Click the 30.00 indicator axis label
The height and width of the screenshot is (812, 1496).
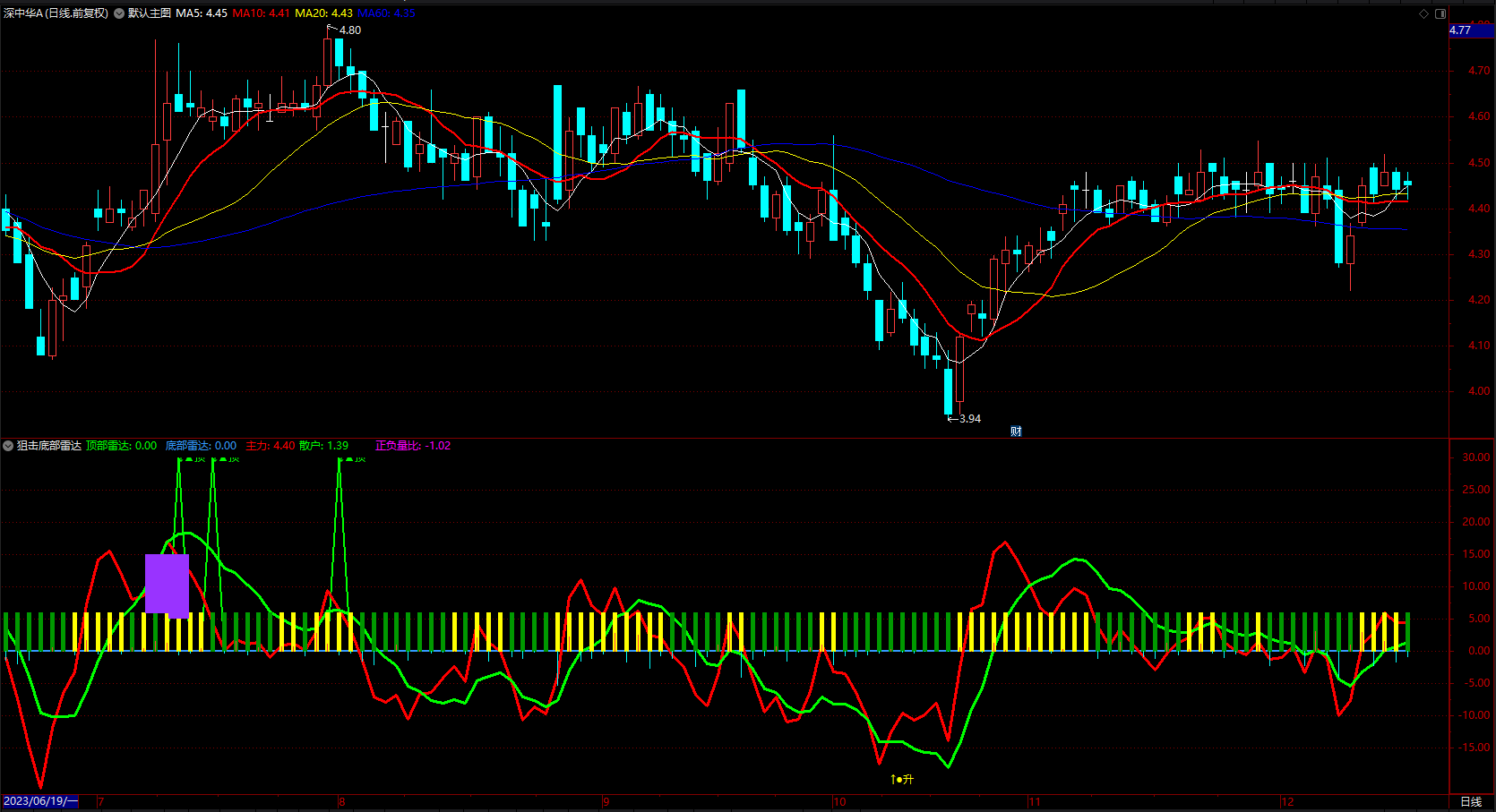[x=1476, y=457]
